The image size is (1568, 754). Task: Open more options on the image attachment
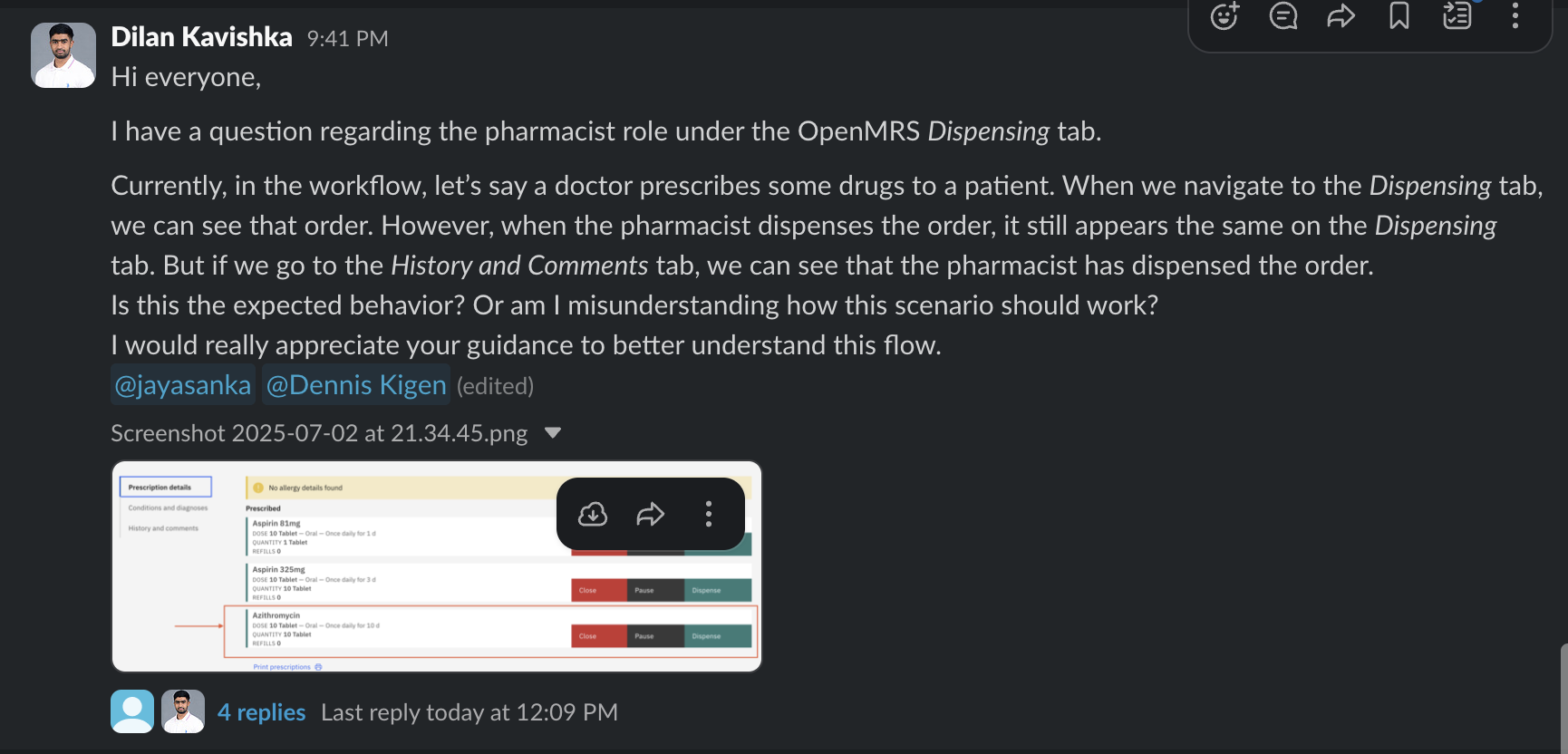tap(709, 515)
